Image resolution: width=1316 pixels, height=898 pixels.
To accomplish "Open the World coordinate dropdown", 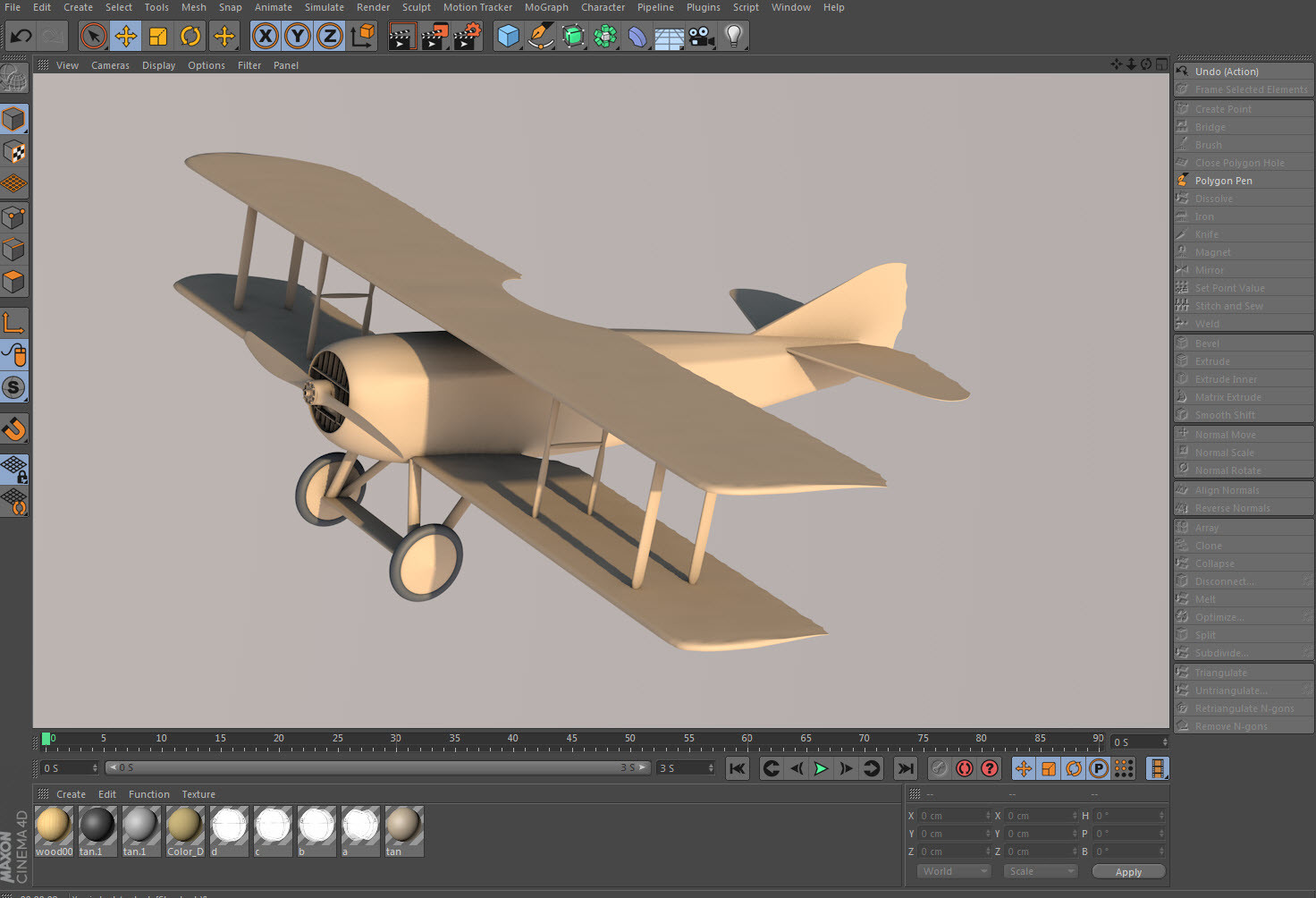I will tap(954, 871).
